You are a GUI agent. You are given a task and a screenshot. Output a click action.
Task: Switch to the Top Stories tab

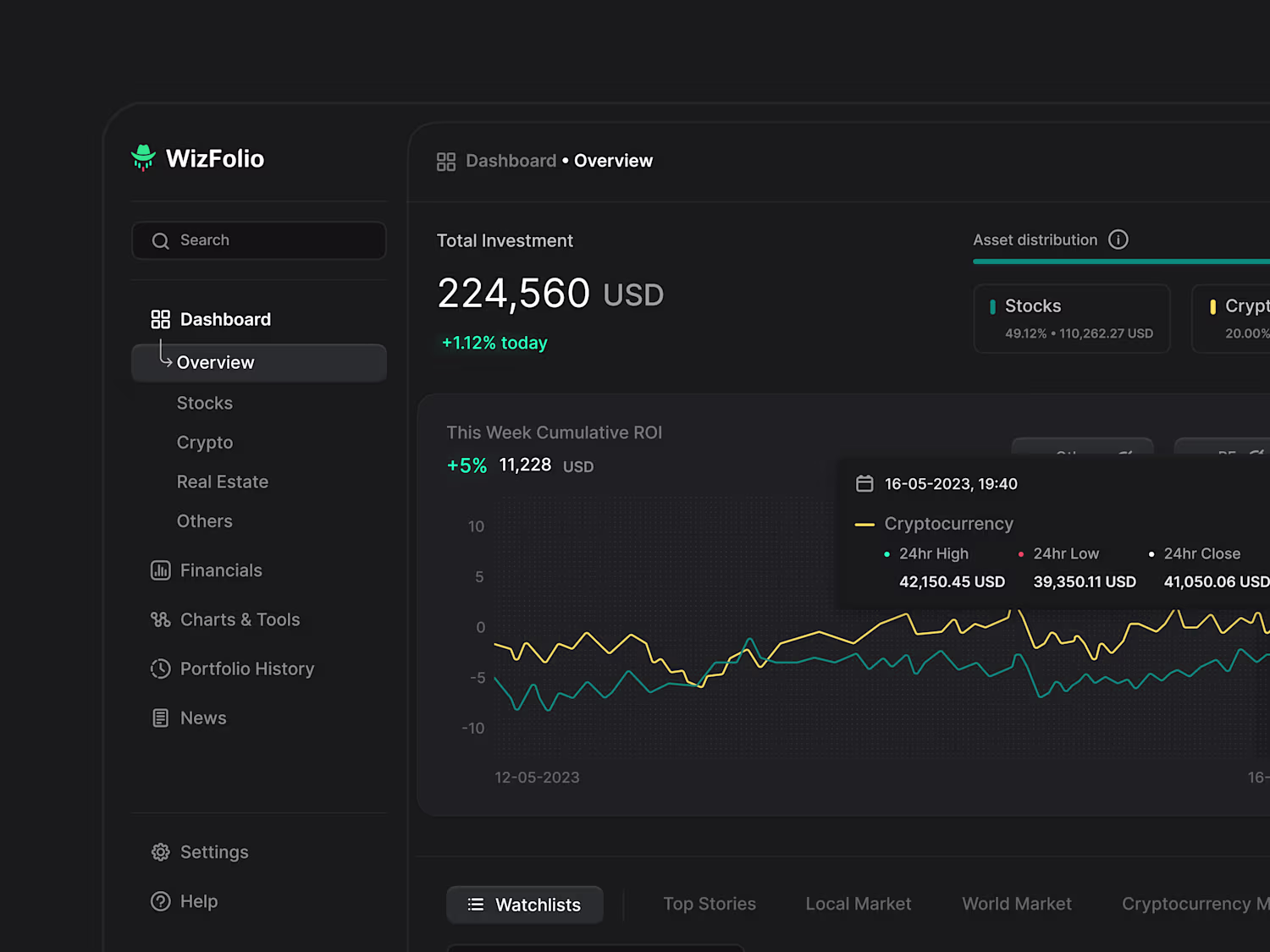pos(710,904)
